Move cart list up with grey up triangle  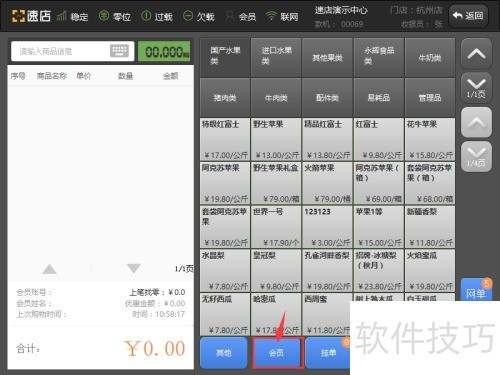tap(49, 269)
